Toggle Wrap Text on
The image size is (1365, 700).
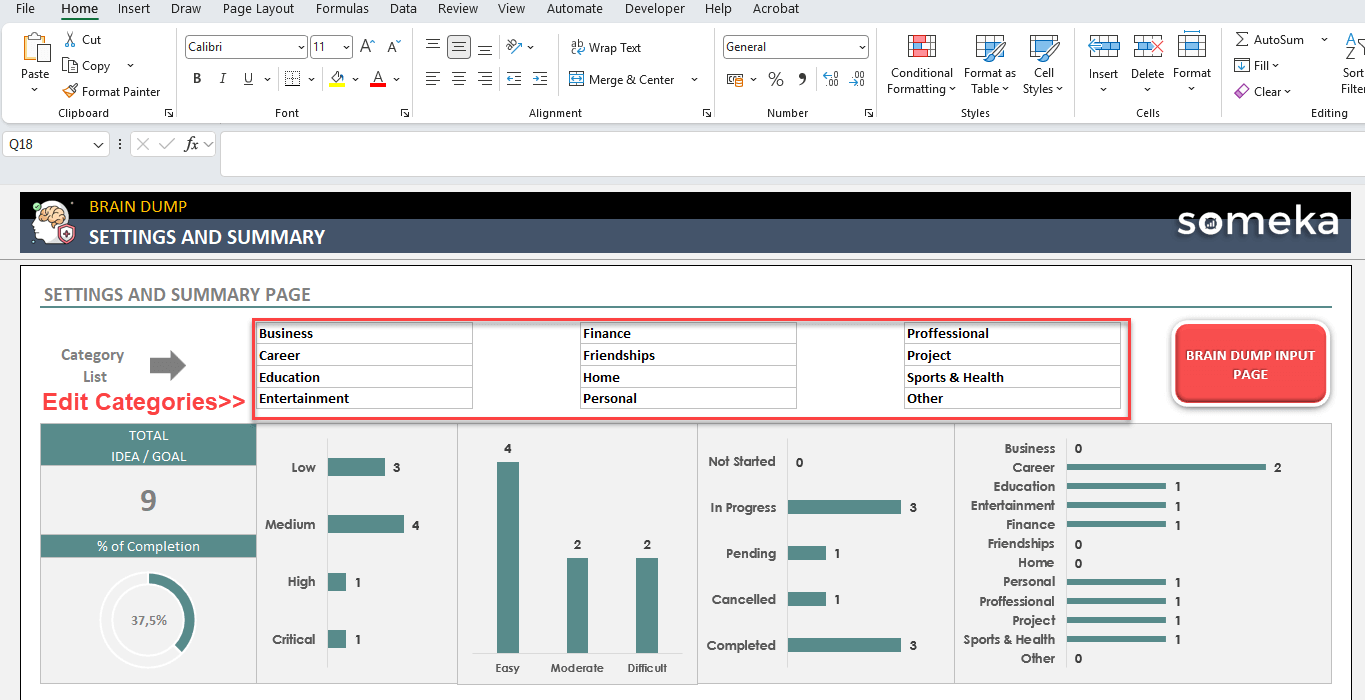(605, 47)
